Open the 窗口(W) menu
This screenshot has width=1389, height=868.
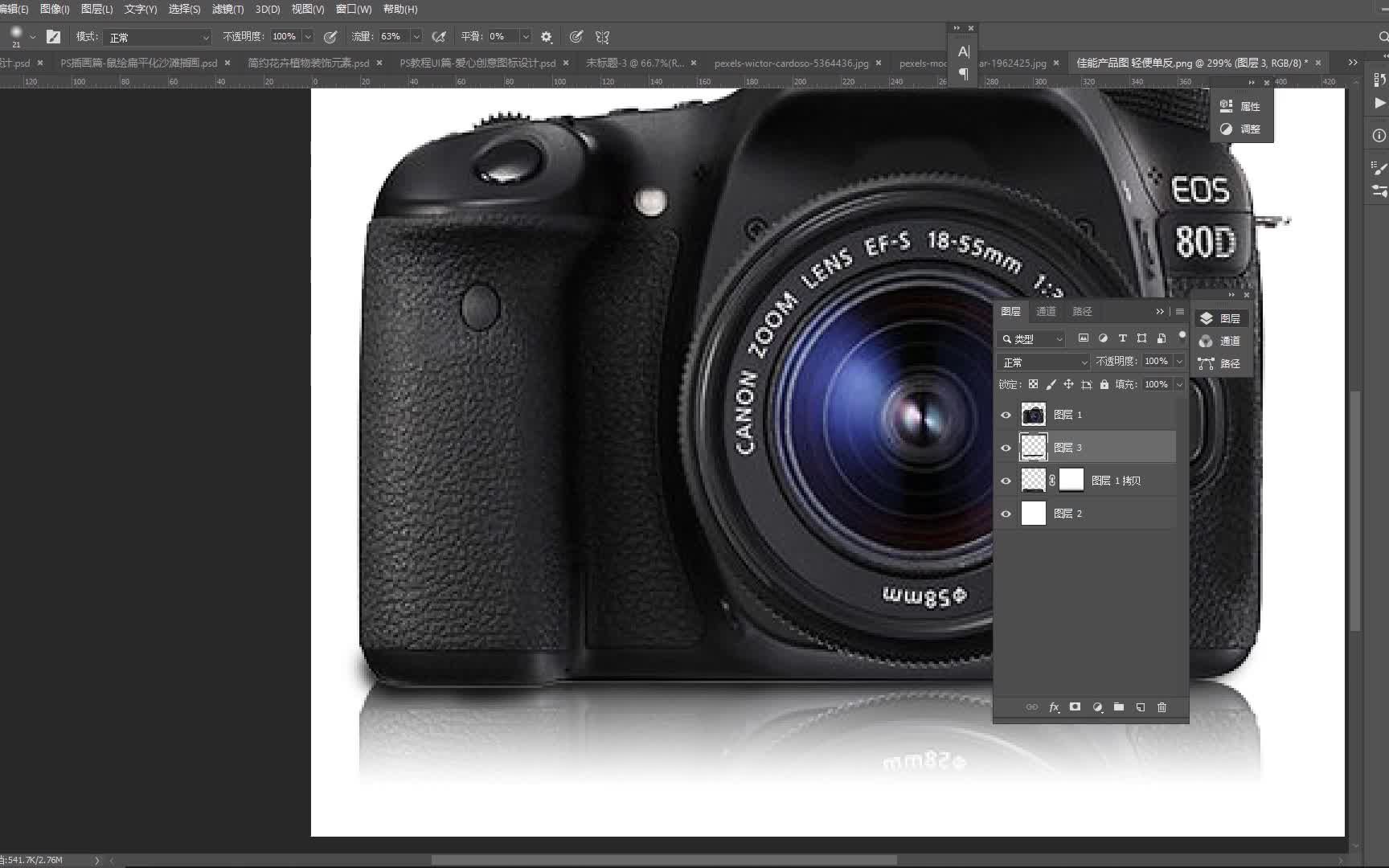coord(354,9)
